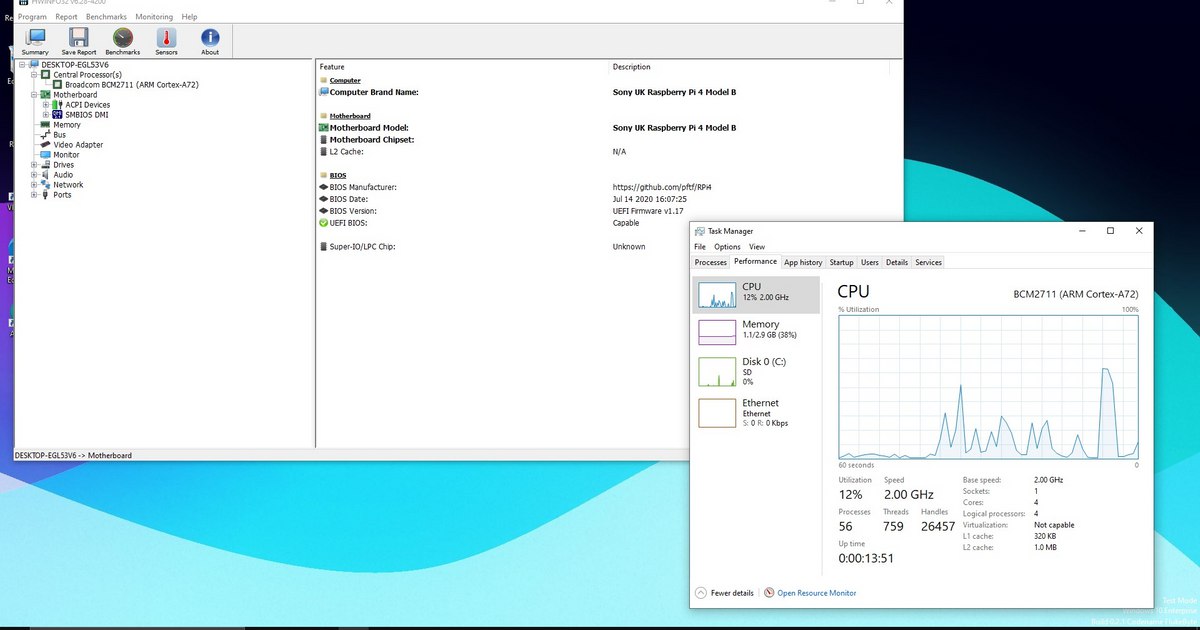Screen dimensions: 1200x630
Task: Click status bar text 'DESKTOP-EGL53V6 -> Motherboard'
Action: (73, 455)
